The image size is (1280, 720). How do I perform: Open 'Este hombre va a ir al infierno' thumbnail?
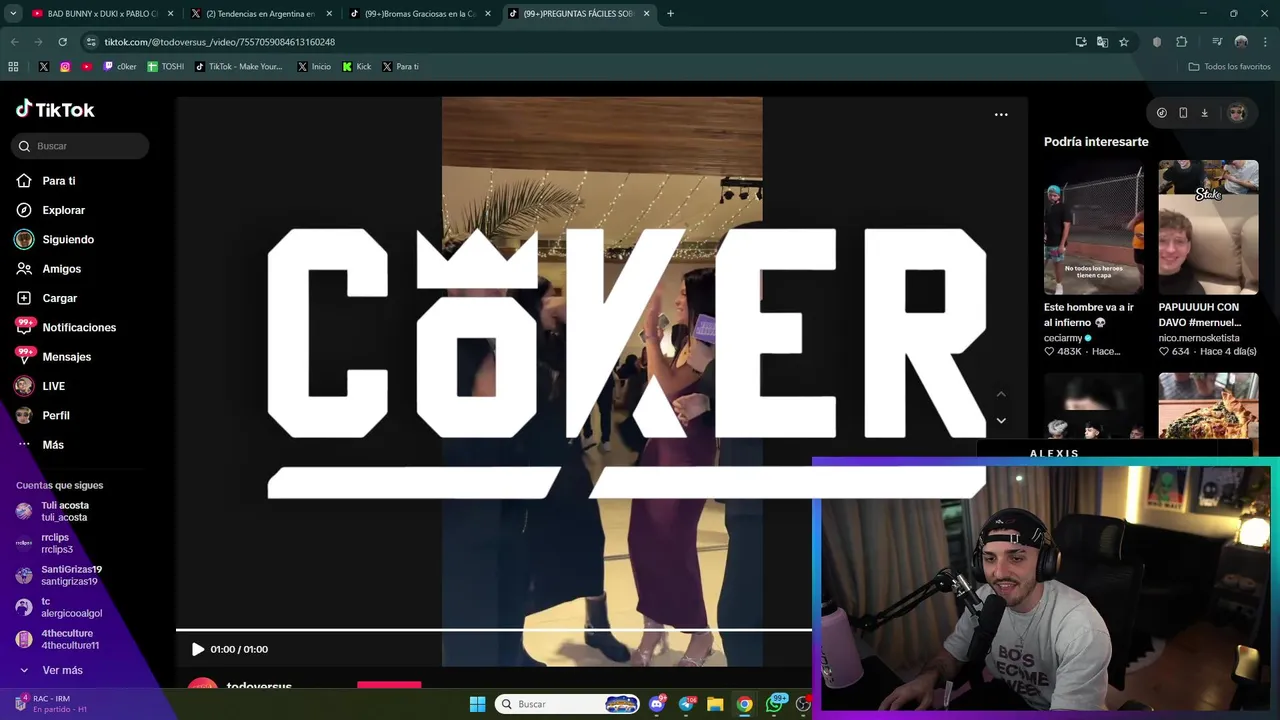(1094, 227)
